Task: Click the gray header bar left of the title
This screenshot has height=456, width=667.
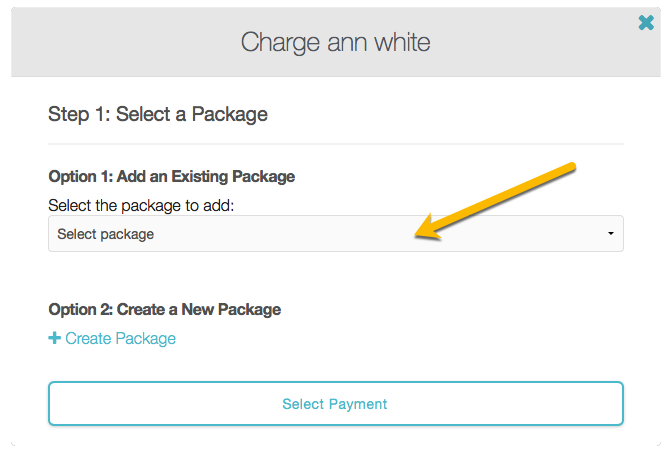Action: (x=120, y=43)
